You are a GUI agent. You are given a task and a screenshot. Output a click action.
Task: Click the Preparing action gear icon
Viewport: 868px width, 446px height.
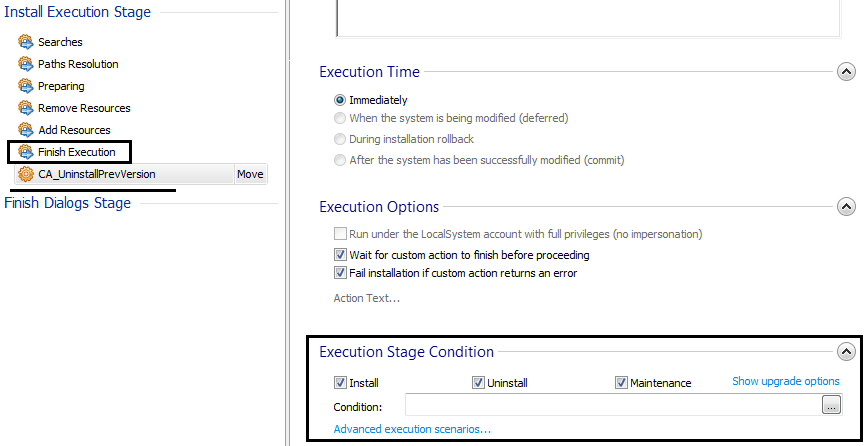[26, 86]
